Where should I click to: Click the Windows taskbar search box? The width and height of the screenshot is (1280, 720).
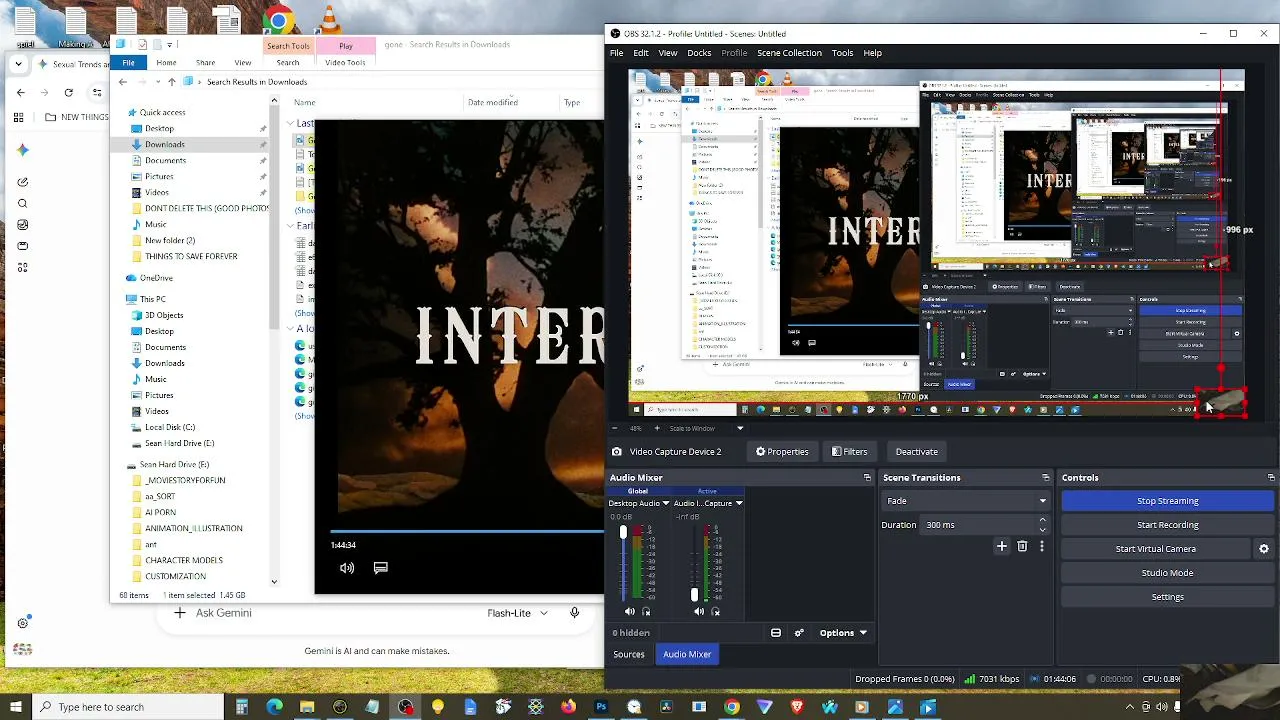(x=129, y=707)
